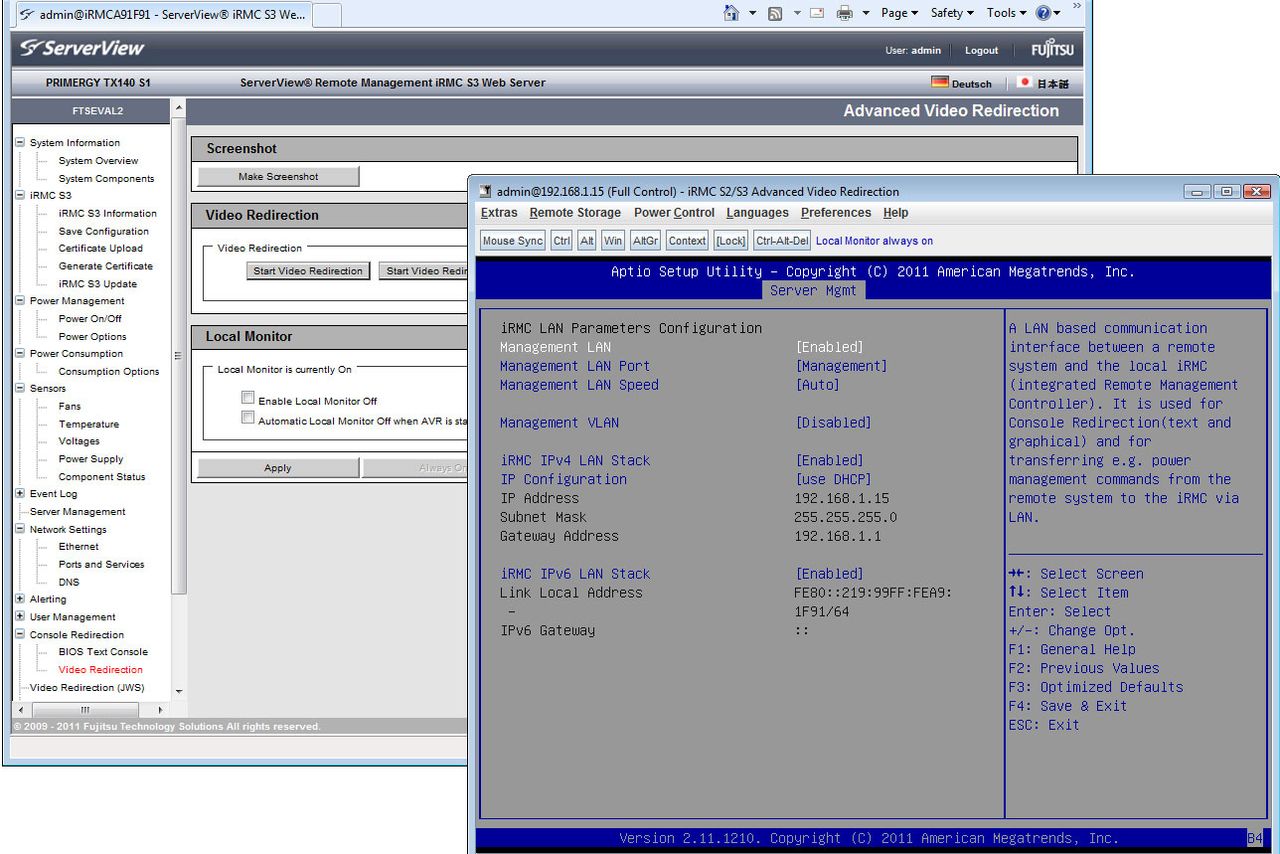This screenshot has width=1280, height=854.
Task: Switch language with the Japanese flag icon
Action: (1025, 83)
